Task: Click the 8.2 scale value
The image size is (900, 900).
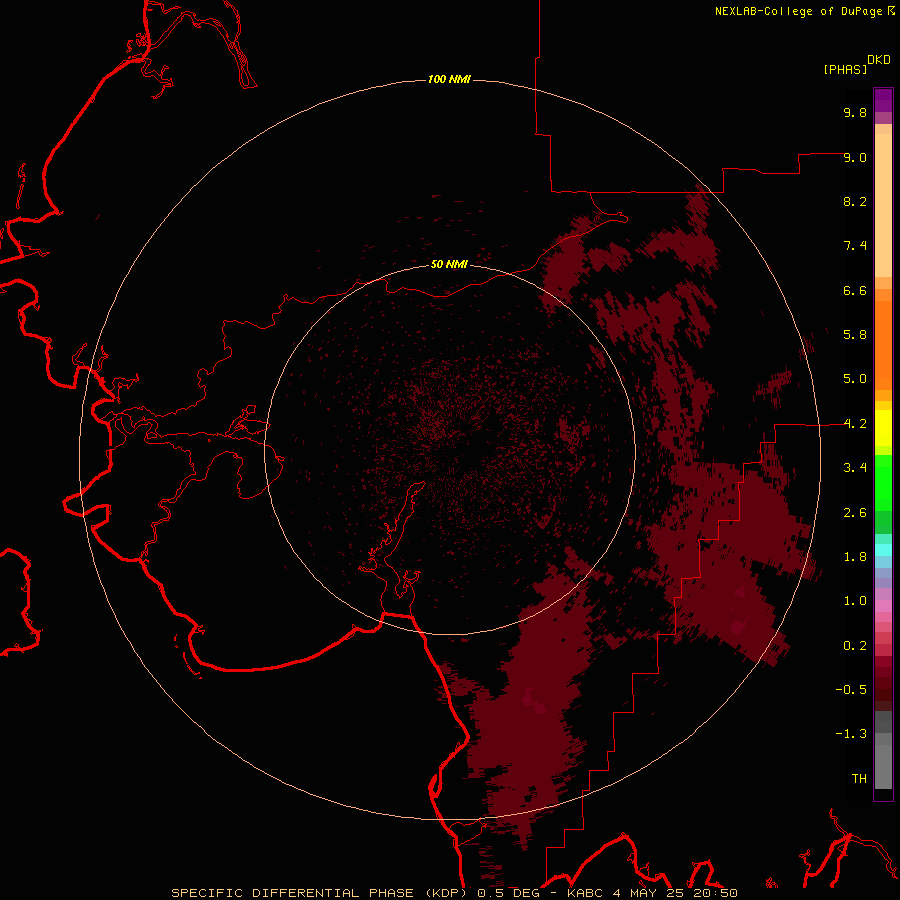Action: click(x=855, y=201)
